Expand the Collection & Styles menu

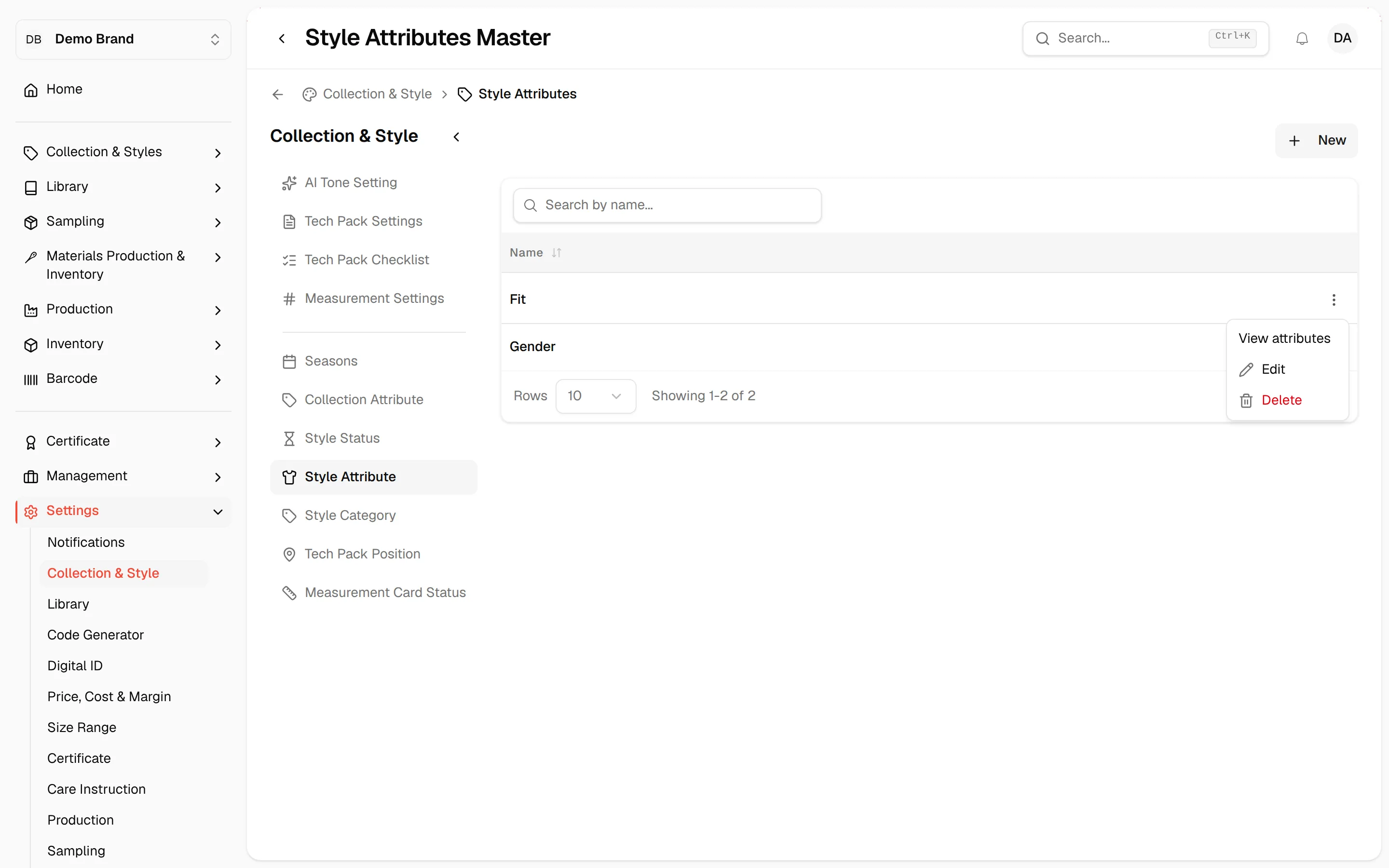(123, 152)
